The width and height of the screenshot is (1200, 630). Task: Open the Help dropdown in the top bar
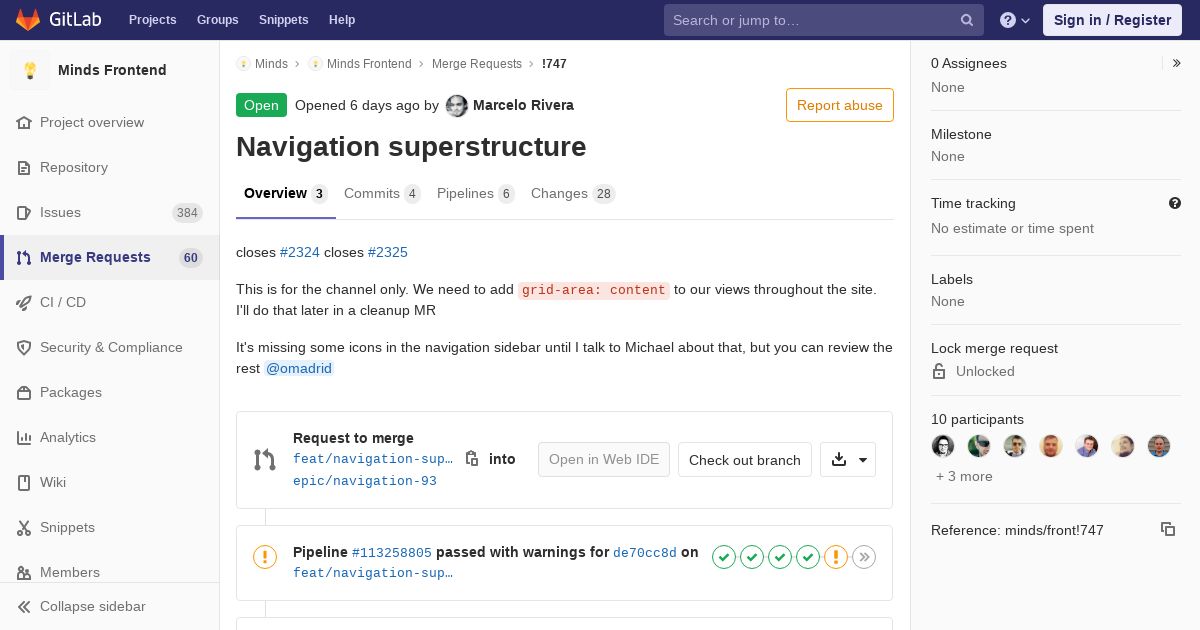(x=1015, y=20)
